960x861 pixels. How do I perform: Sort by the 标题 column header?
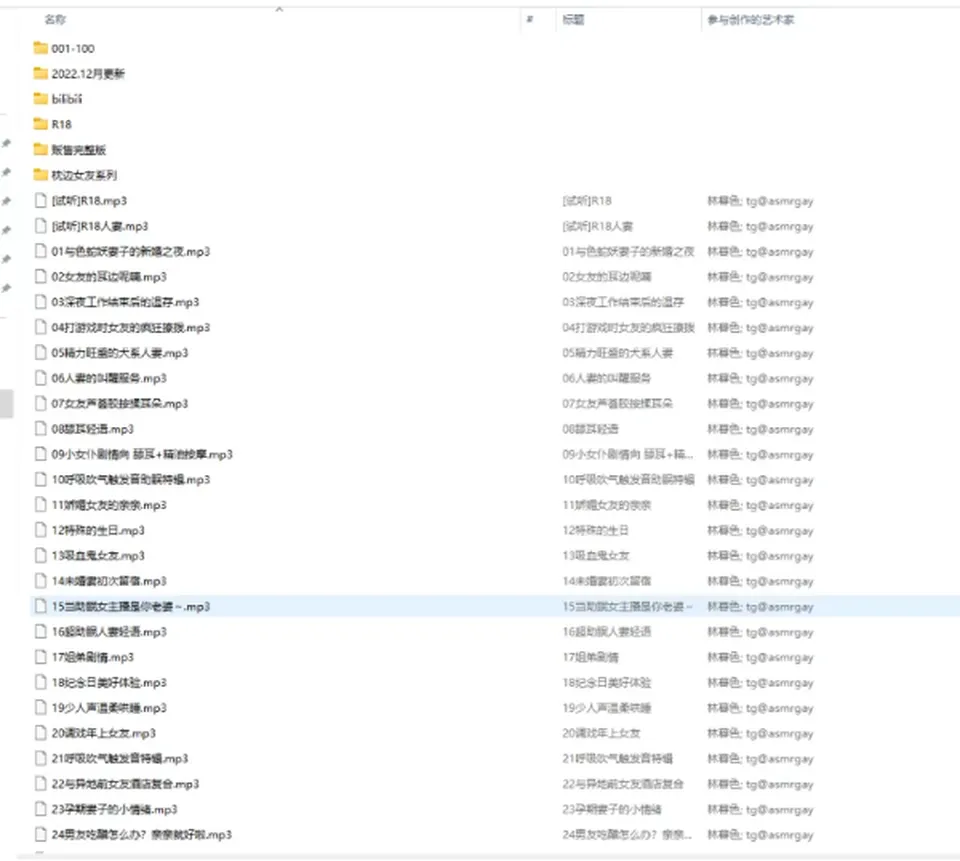[573, 20]
